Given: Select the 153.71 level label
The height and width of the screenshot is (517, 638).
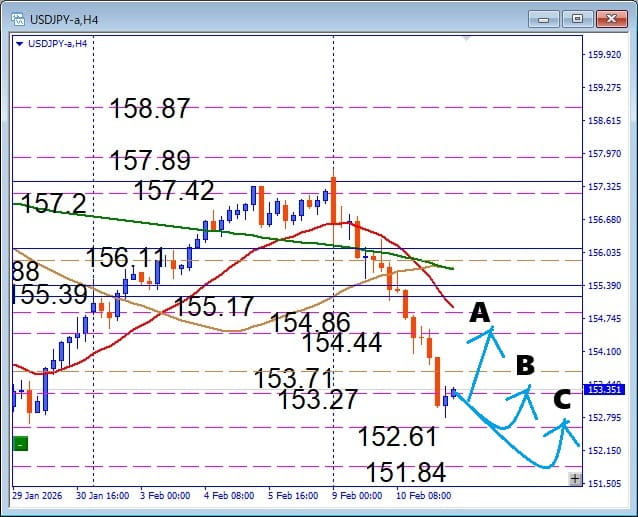Looking at the screenshot, I should [x=293, y=379].
